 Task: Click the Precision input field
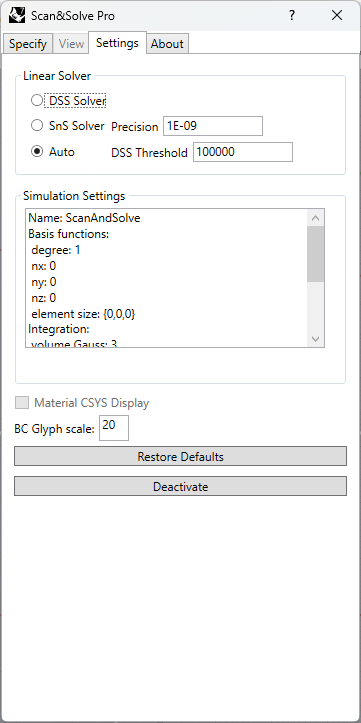[x=213, y=126]
